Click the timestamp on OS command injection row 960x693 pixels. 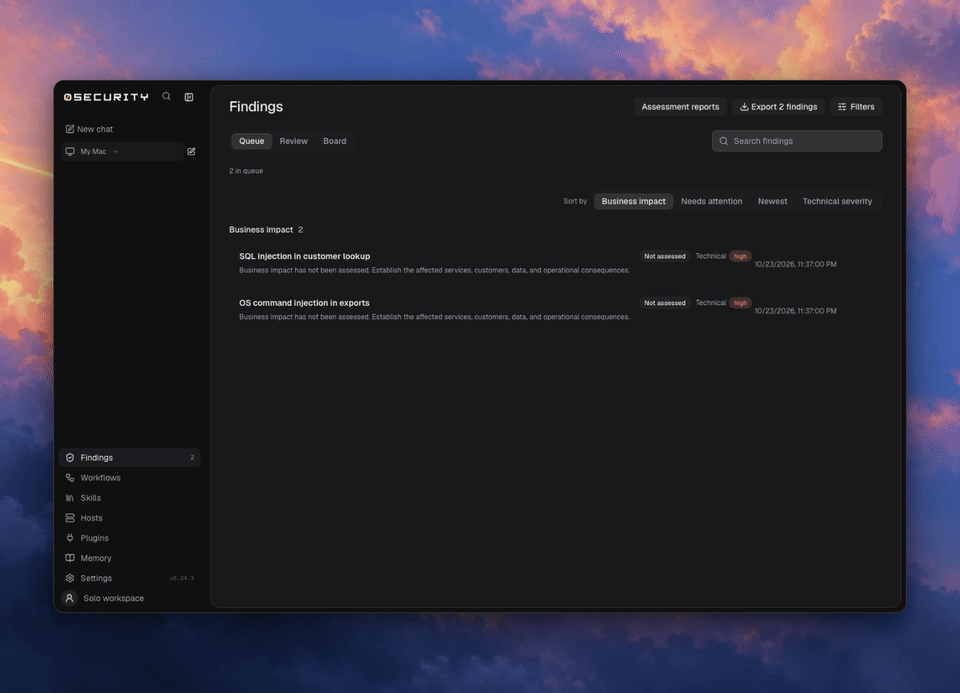tap(795, 311)
